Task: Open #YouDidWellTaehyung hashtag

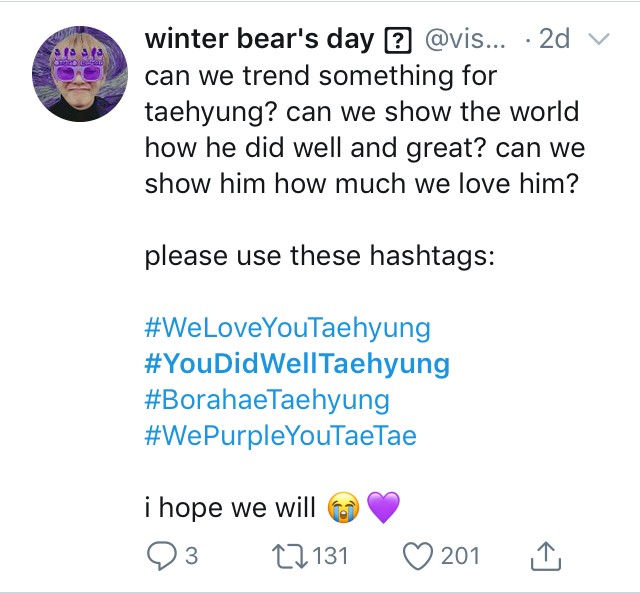Action: pos(297,364)
